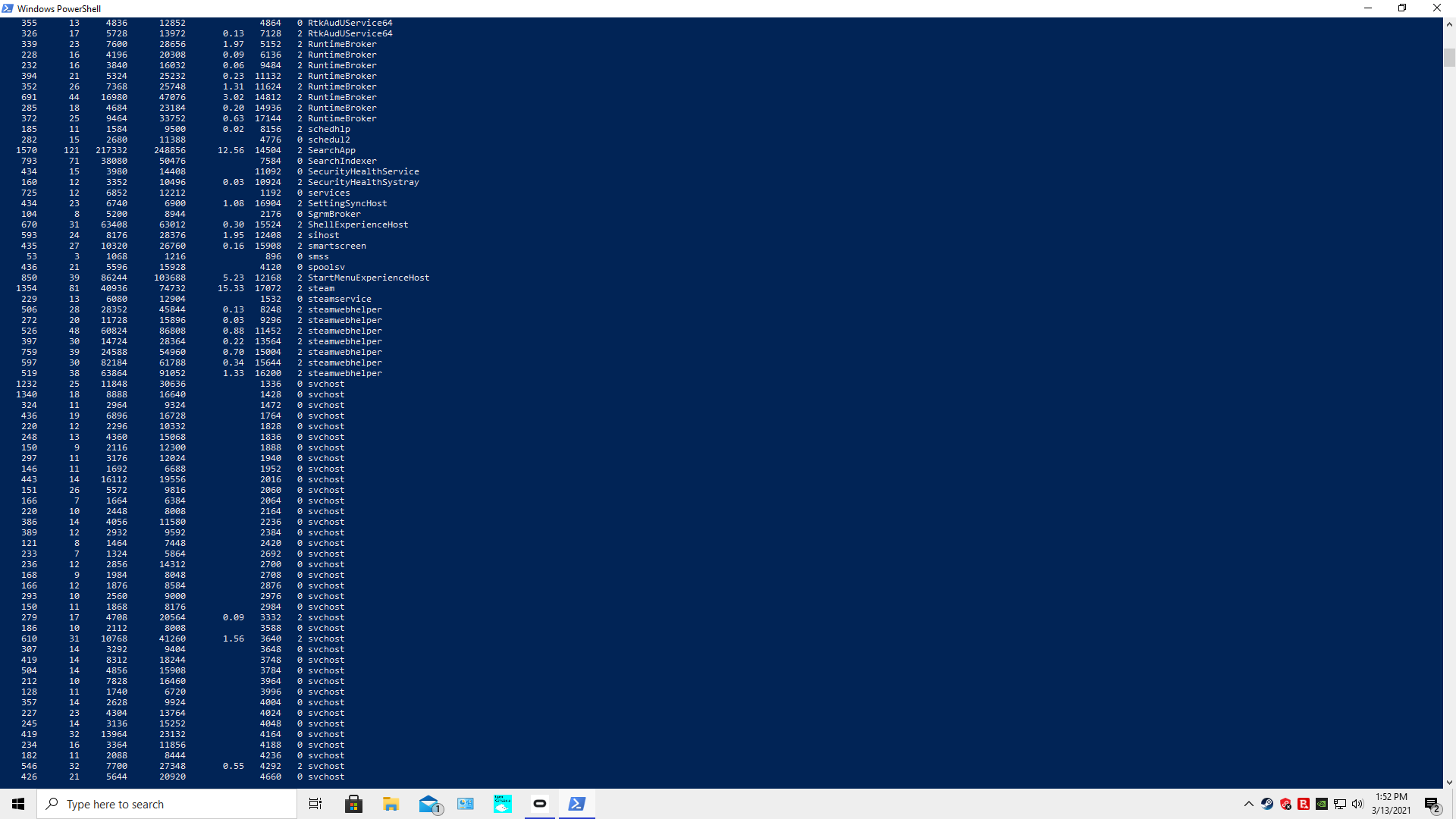Click steamwebhelper in the Id 16200 row
1456x819 pixels.
[345, 373]
